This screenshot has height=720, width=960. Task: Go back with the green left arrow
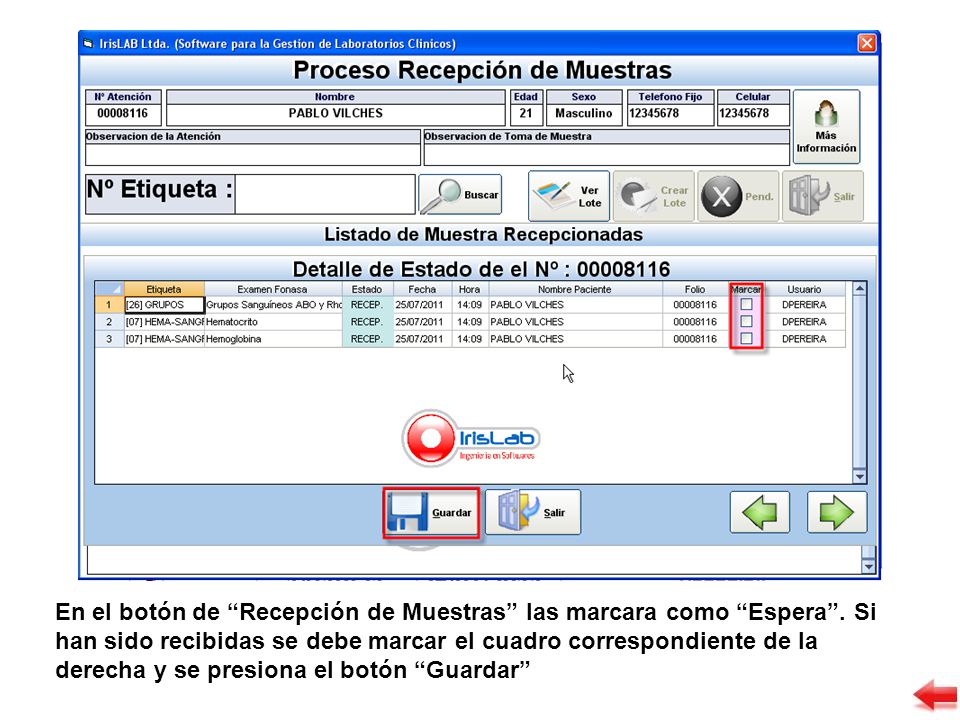tap(760, 512)
